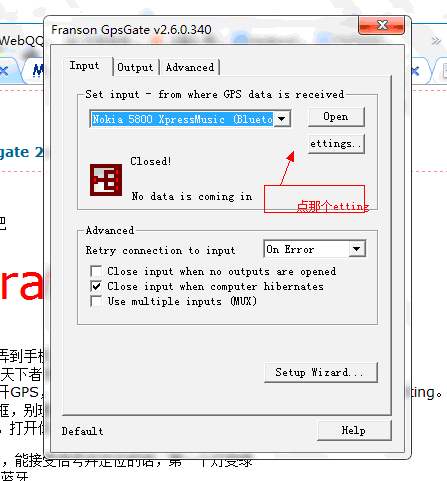Open the On Error retry dropdown arrow

coord(357,249)
